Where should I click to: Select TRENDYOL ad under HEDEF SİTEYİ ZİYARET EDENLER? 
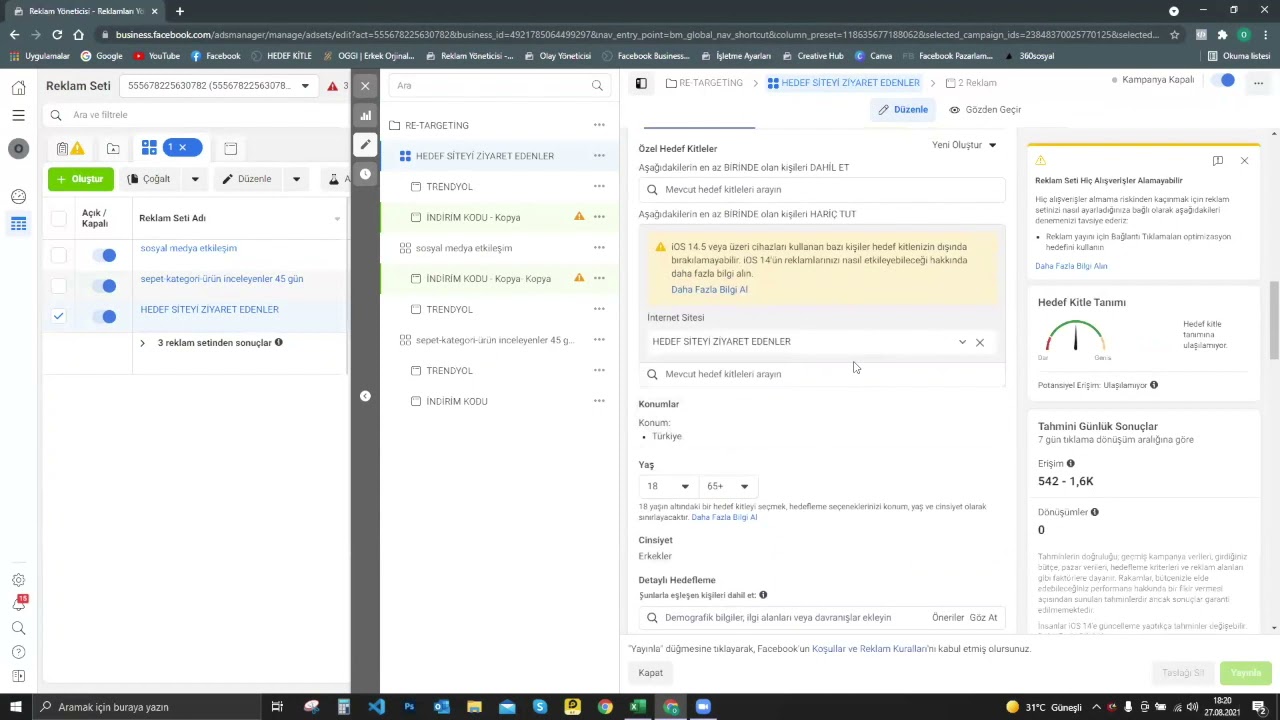(x=449, y=187)
